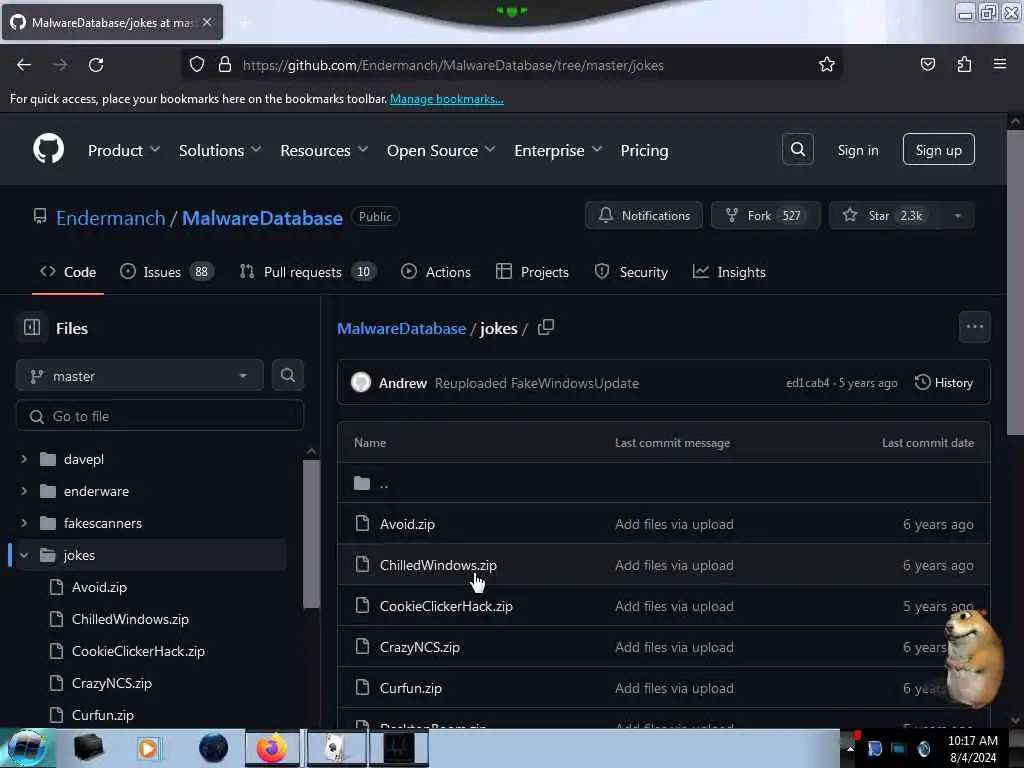Screen dimensions: 1024x768
Task: Open ChilledWindows.zip in file list
Action: tap(438, 565)
